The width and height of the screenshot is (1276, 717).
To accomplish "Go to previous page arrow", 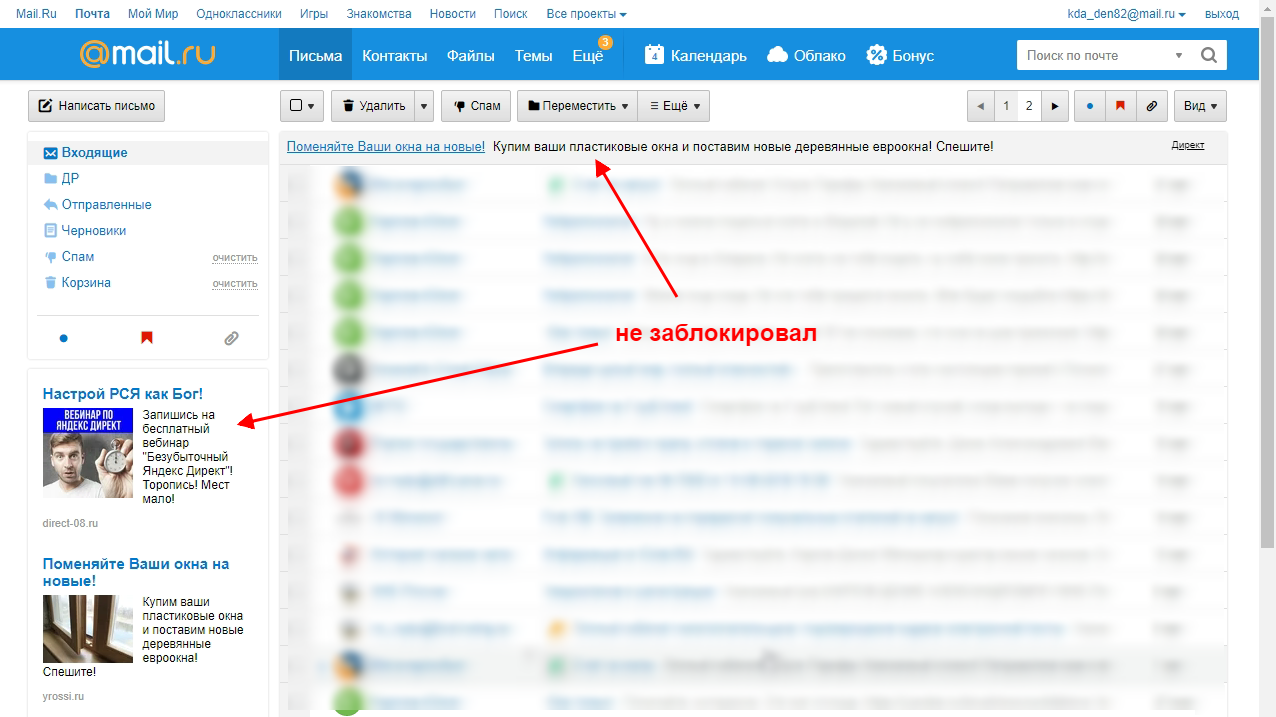I will (980, 106).
